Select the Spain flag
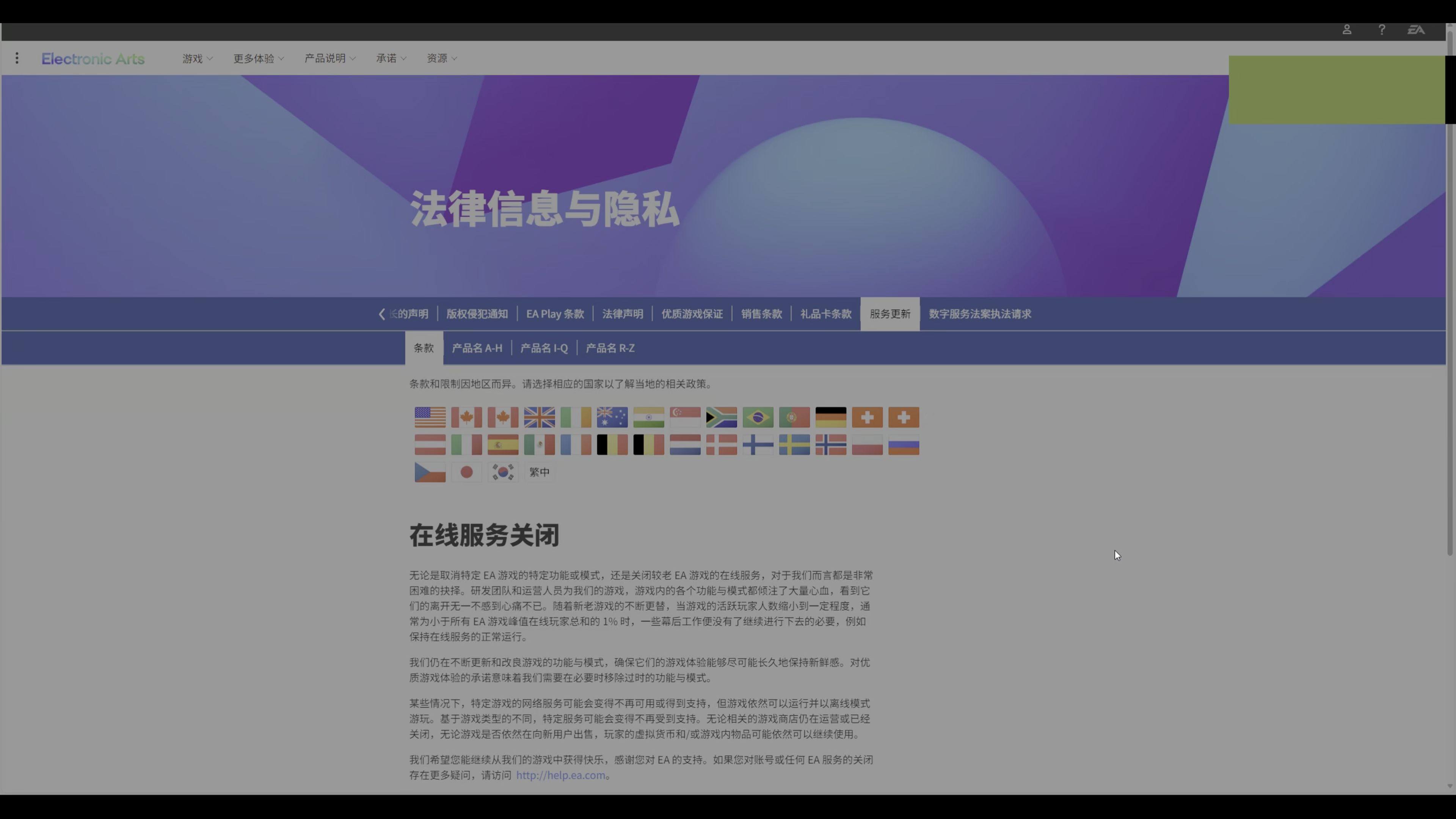 click(503, 445)
